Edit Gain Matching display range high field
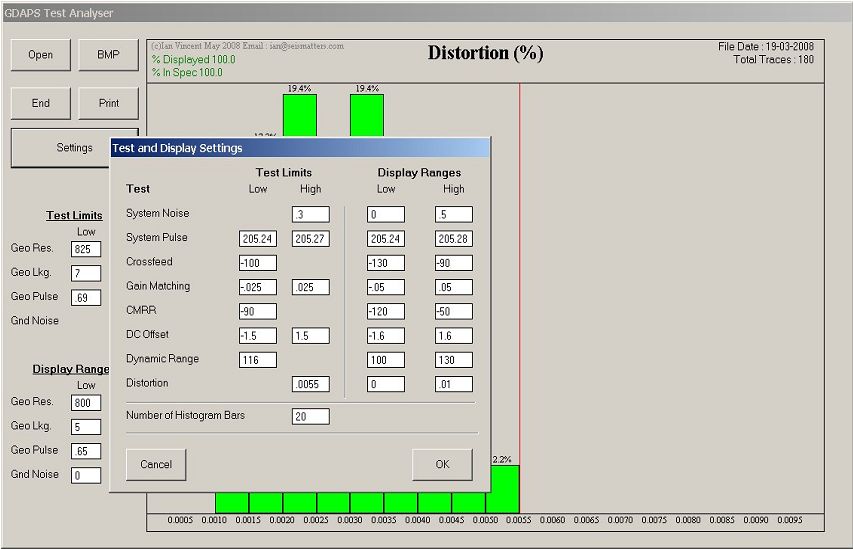Image resolution: width=853 pixels, height=549 pixels. coord(454,287)
